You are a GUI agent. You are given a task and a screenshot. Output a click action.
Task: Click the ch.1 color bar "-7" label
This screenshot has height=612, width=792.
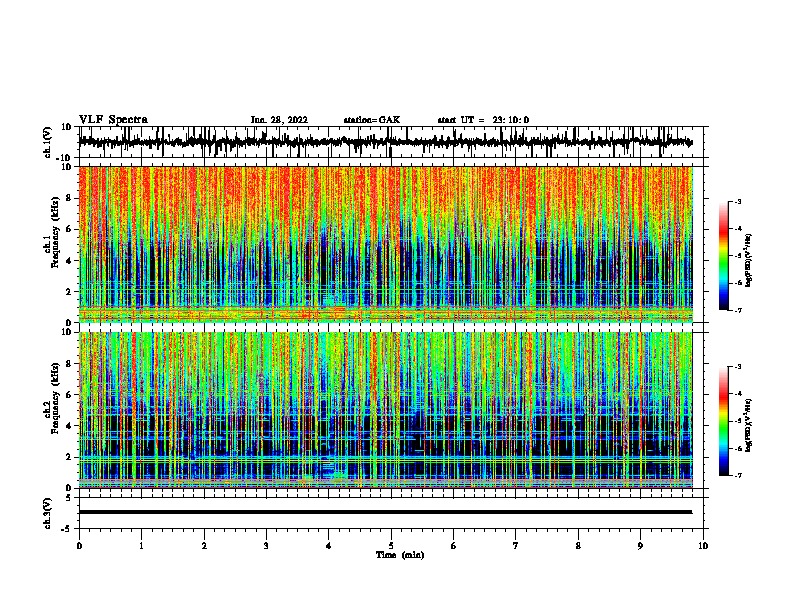737,310
